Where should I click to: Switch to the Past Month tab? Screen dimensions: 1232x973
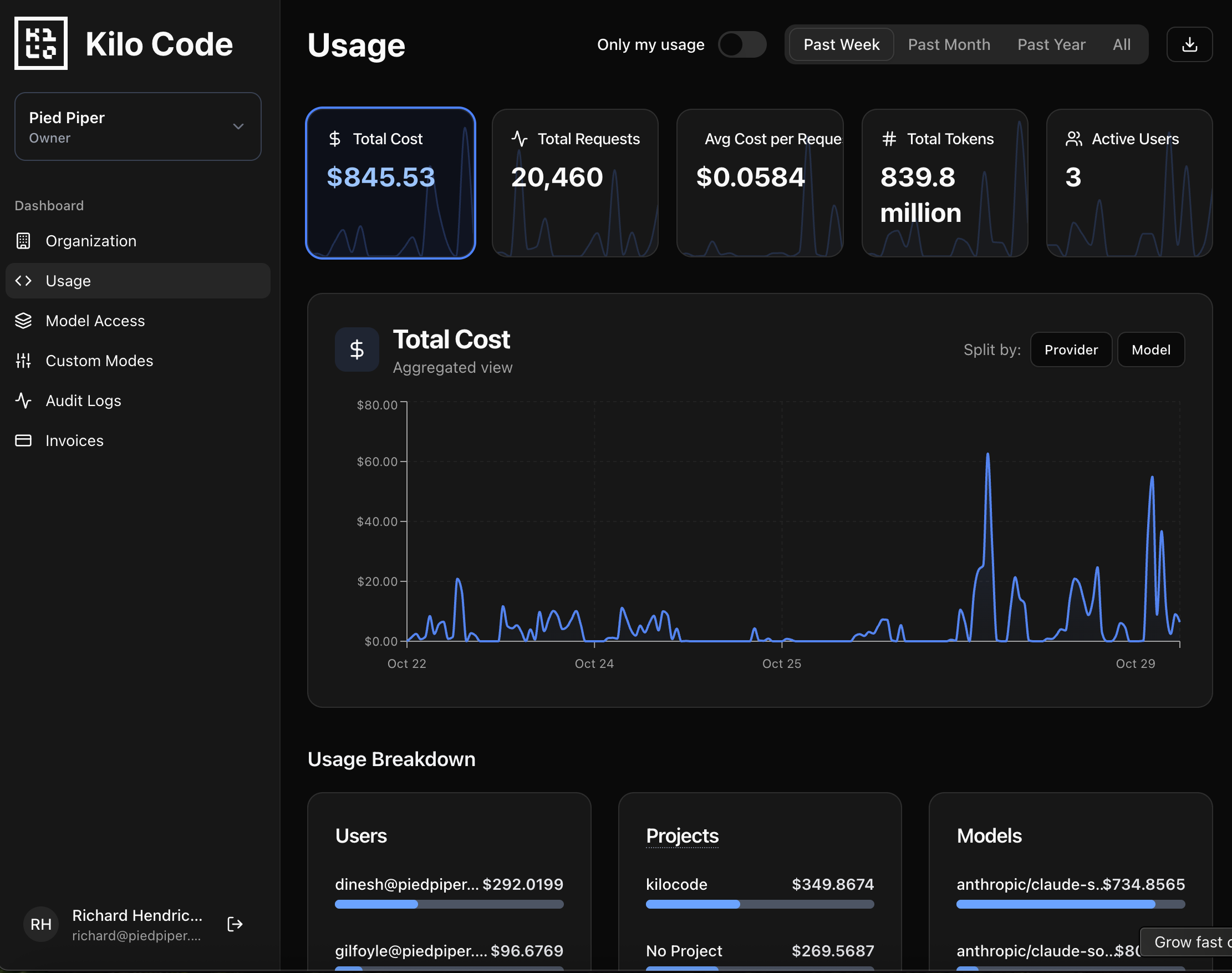[x=949, y=44]
